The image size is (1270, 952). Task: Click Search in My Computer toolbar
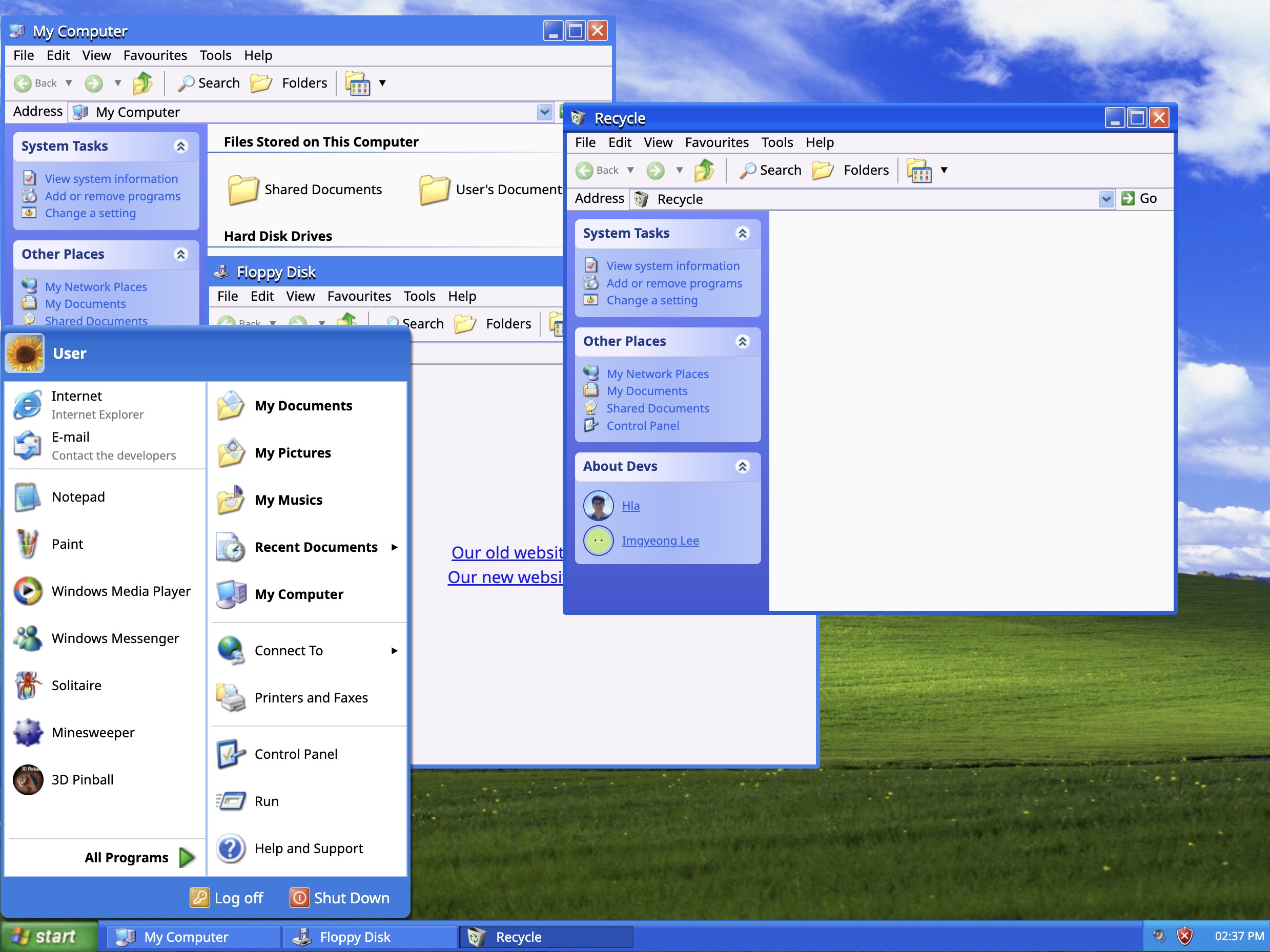pos(209,83)
